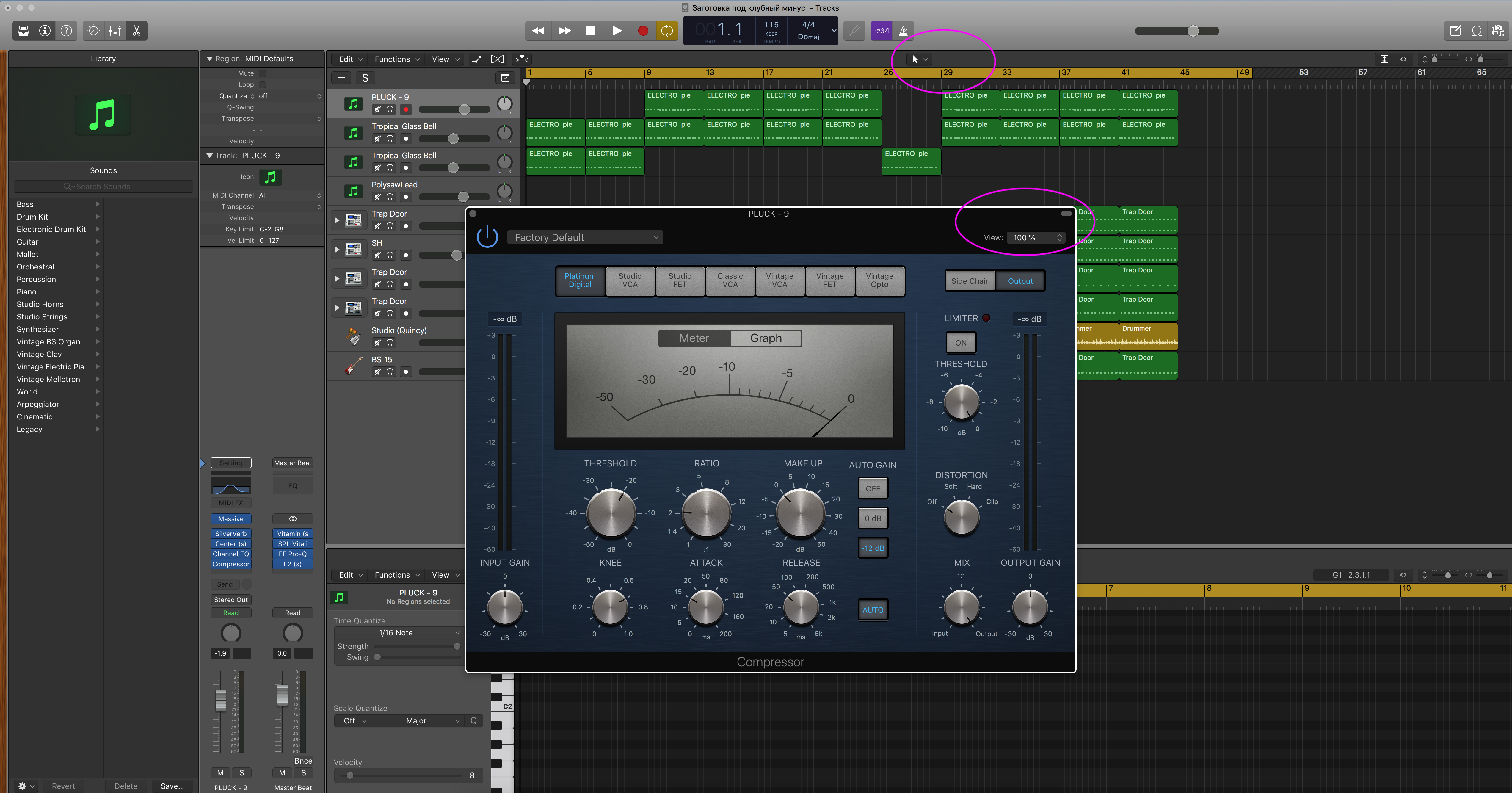The height and width of the screenshot is (793, 1512).
Task: Turn off the Compressor power button
Action: click(x=487, y=237)
